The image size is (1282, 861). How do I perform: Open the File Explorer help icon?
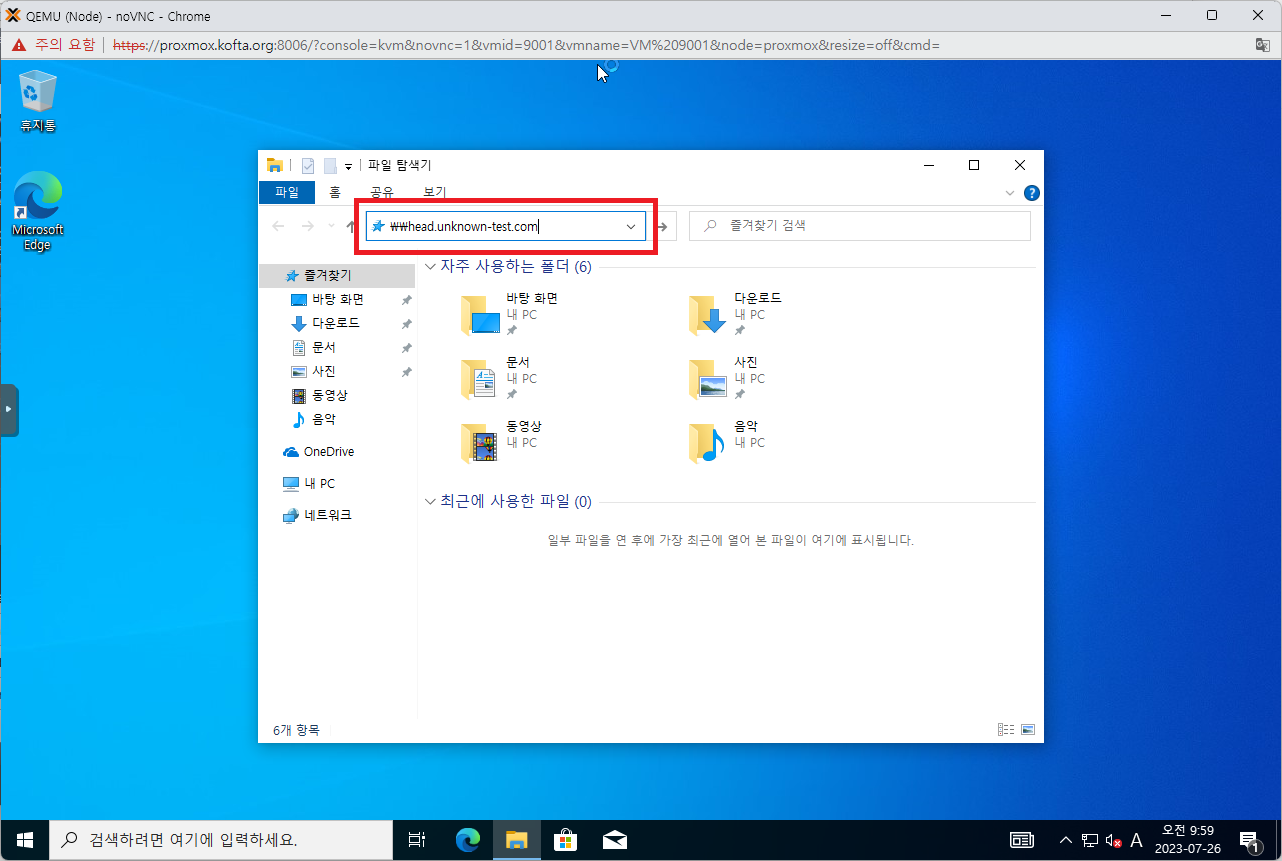pos(1031,193)
